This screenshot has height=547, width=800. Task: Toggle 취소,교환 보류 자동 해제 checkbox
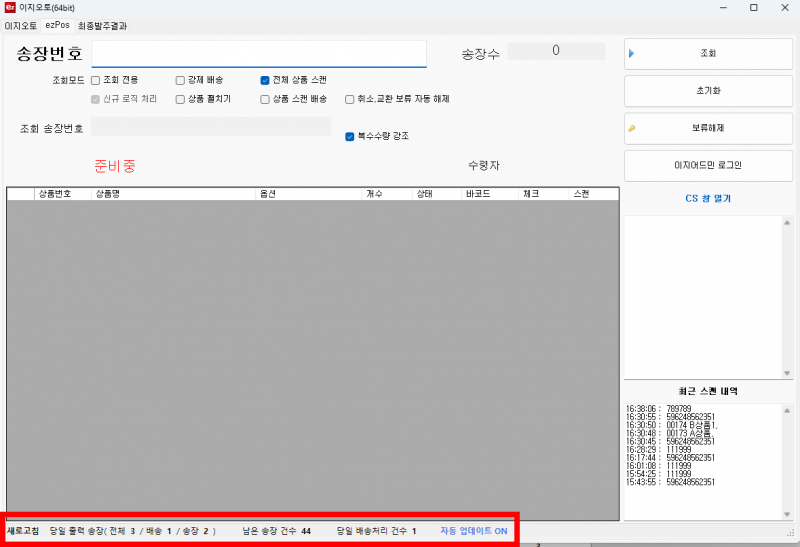click(349, 99)
